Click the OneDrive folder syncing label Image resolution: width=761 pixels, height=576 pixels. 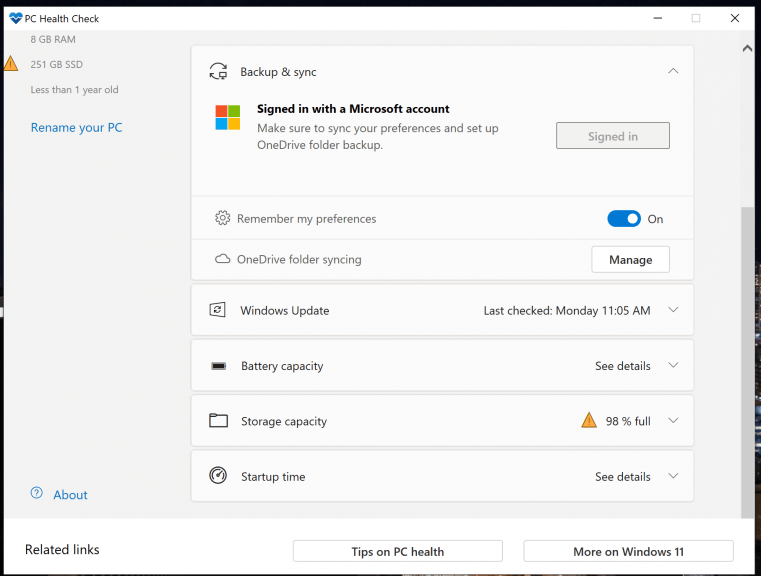pos(299,260)
